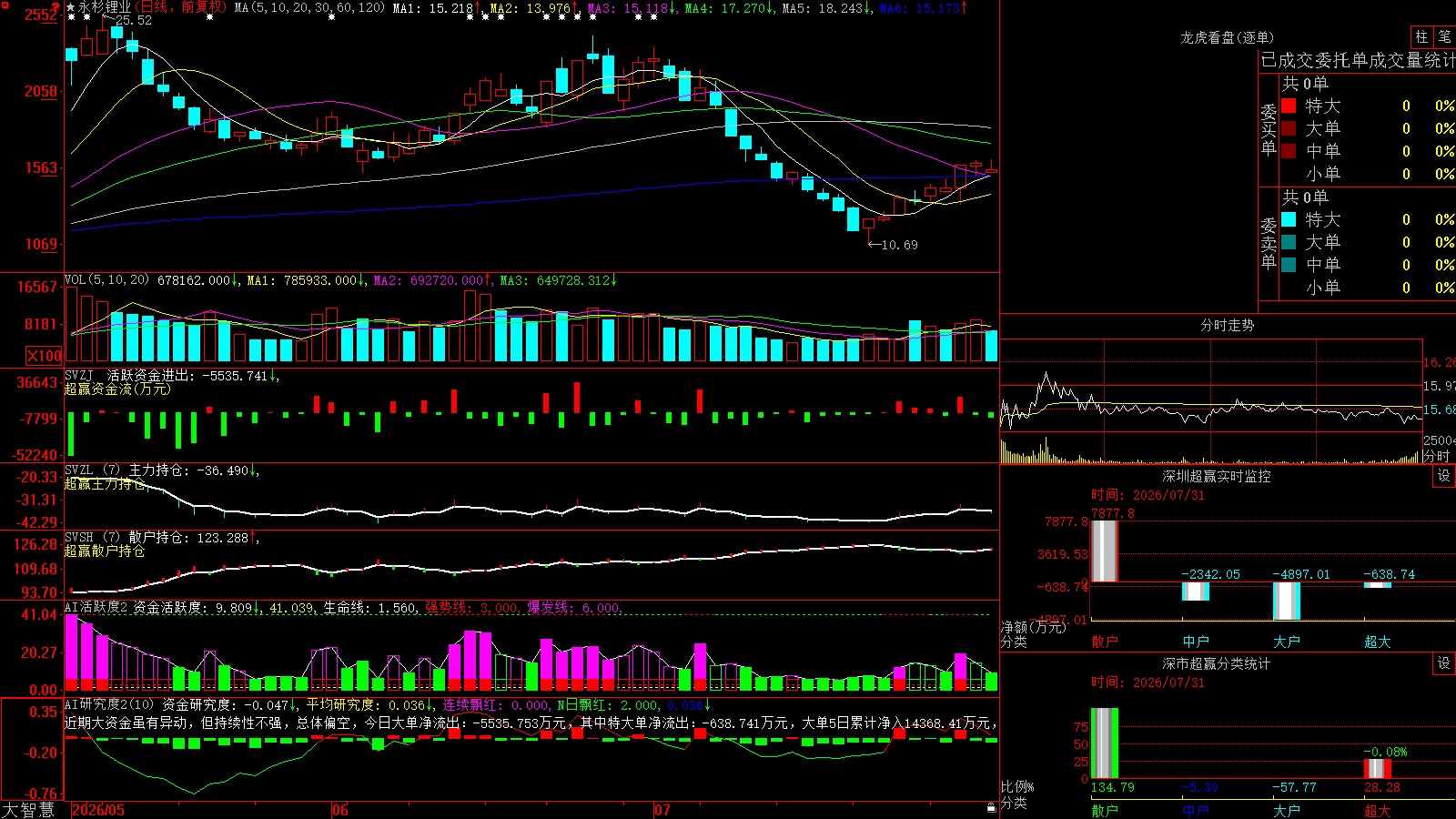Click the 大户 bar valued -4897.01

click(1287, 601)
